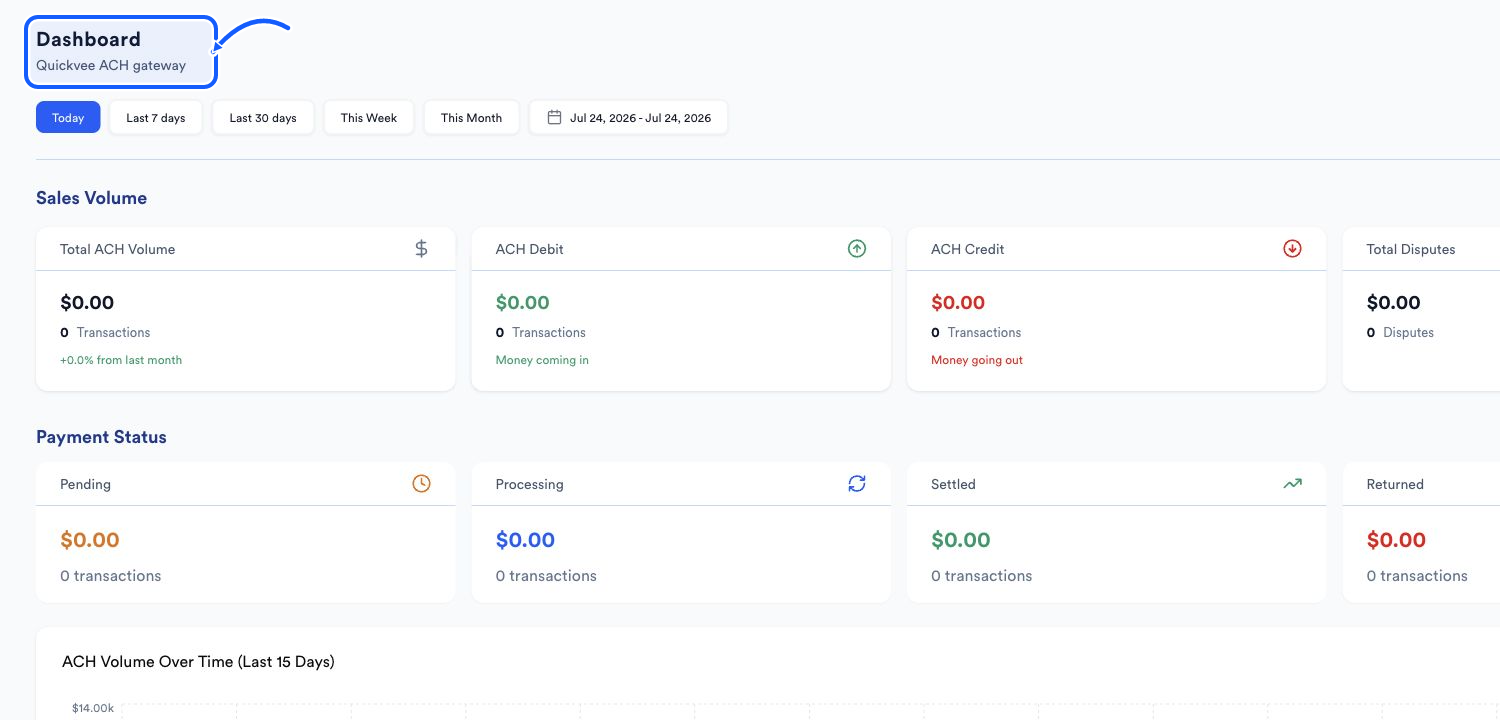The width and height of the screenshot is (1500, 720).
Task: Select the Last 7 days filter
Action: 156,117
